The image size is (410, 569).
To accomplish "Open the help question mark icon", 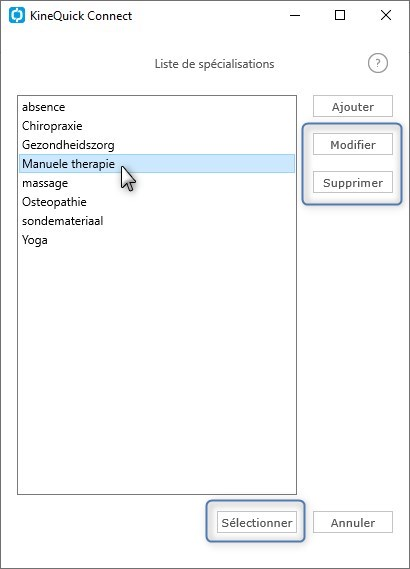I will pos(378,64).
